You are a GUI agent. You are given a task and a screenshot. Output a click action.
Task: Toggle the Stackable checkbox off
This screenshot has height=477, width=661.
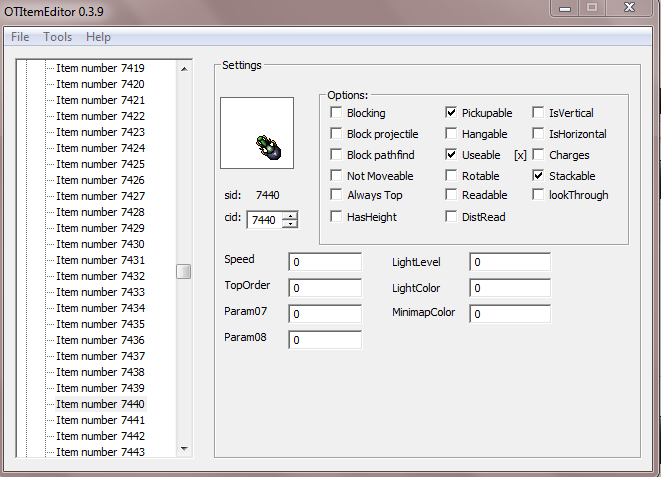[539, 175]
